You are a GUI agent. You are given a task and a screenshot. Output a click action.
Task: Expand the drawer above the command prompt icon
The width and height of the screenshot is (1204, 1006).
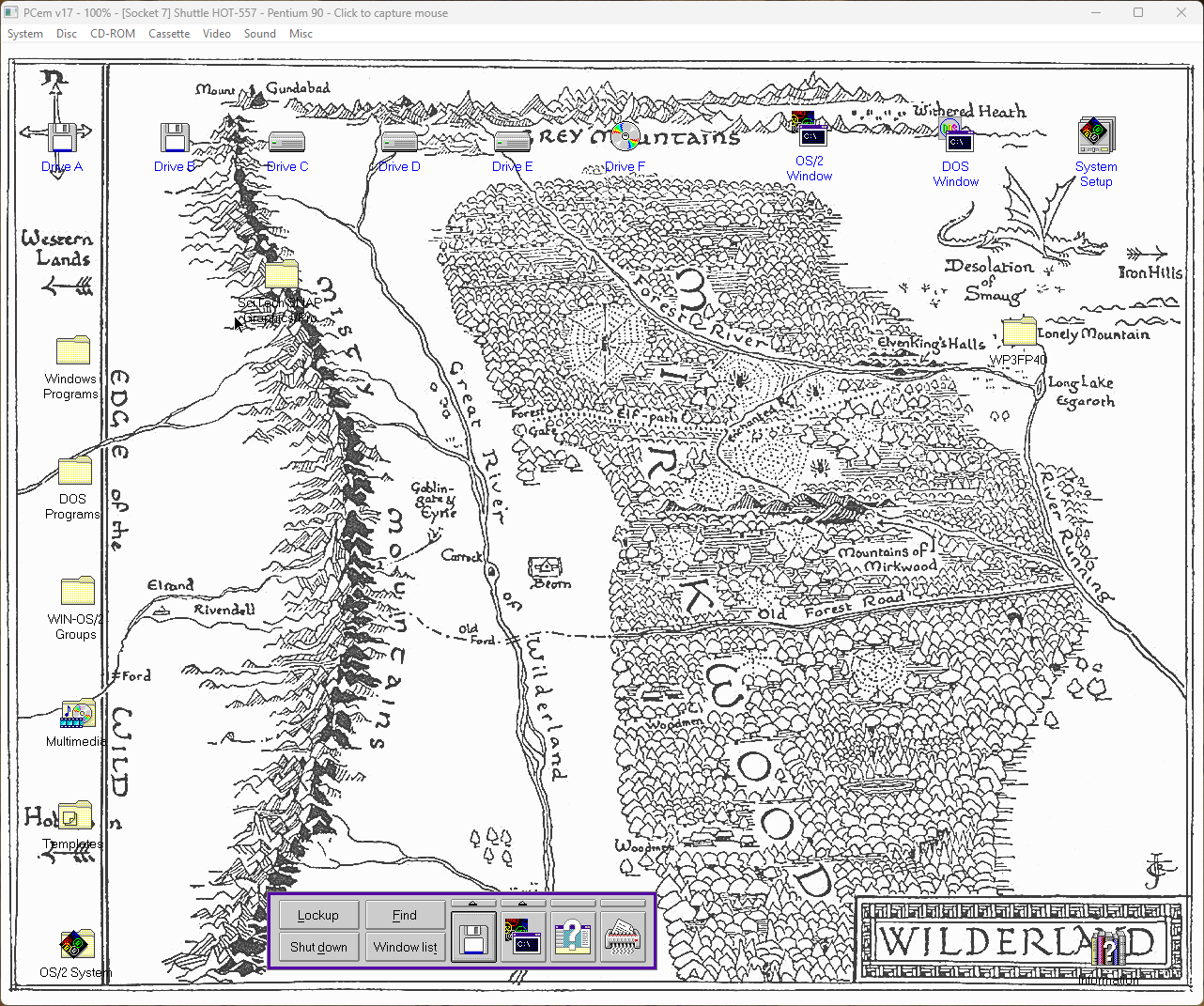click(523, 904)
